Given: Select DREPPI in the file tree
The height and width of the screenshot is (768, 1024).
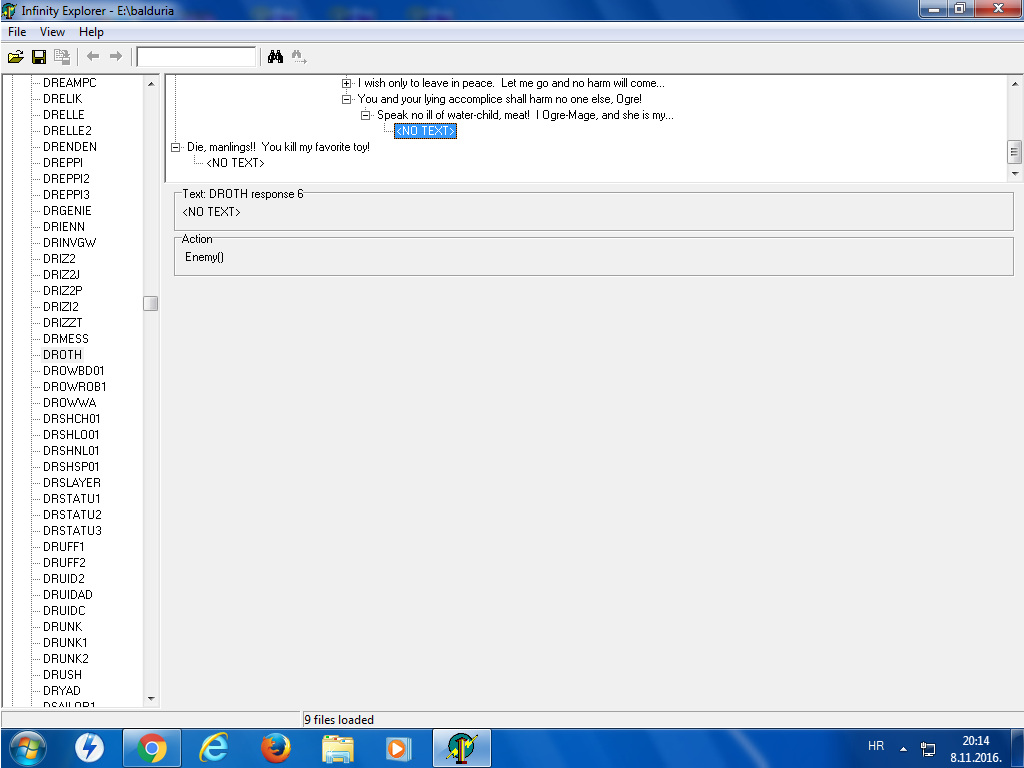Looking at the screenshot, I should click(x=63, y=163).
